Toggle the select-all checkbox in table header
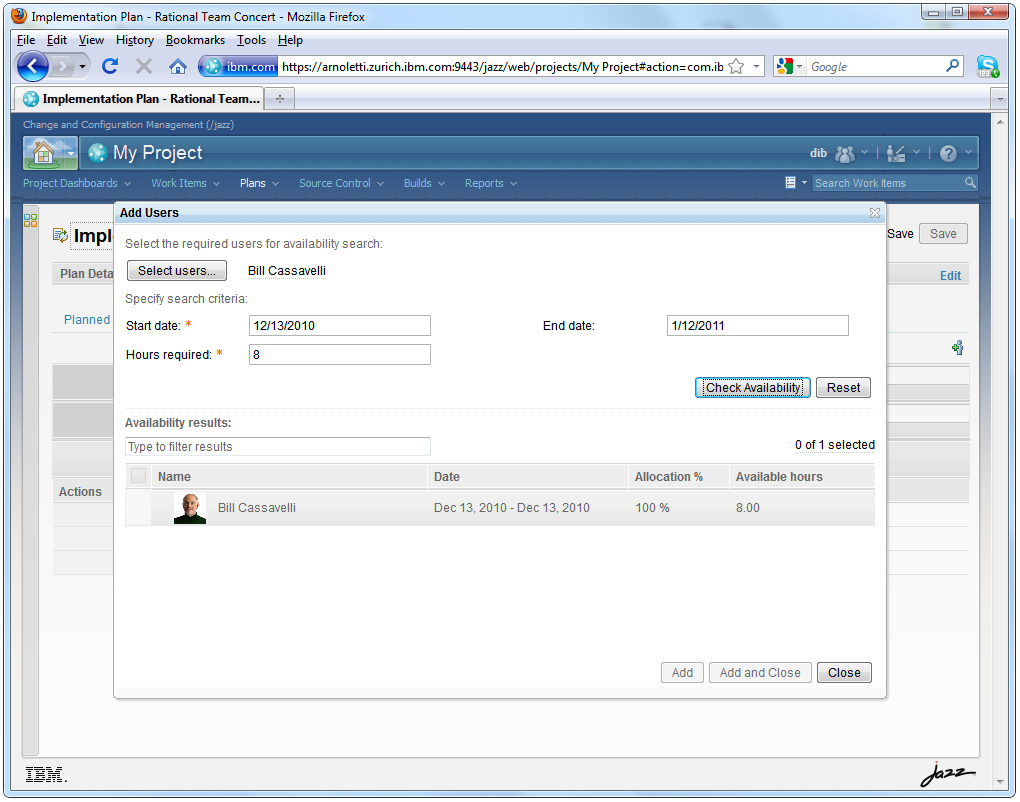Screen dimensions: 1020x802 138,475
